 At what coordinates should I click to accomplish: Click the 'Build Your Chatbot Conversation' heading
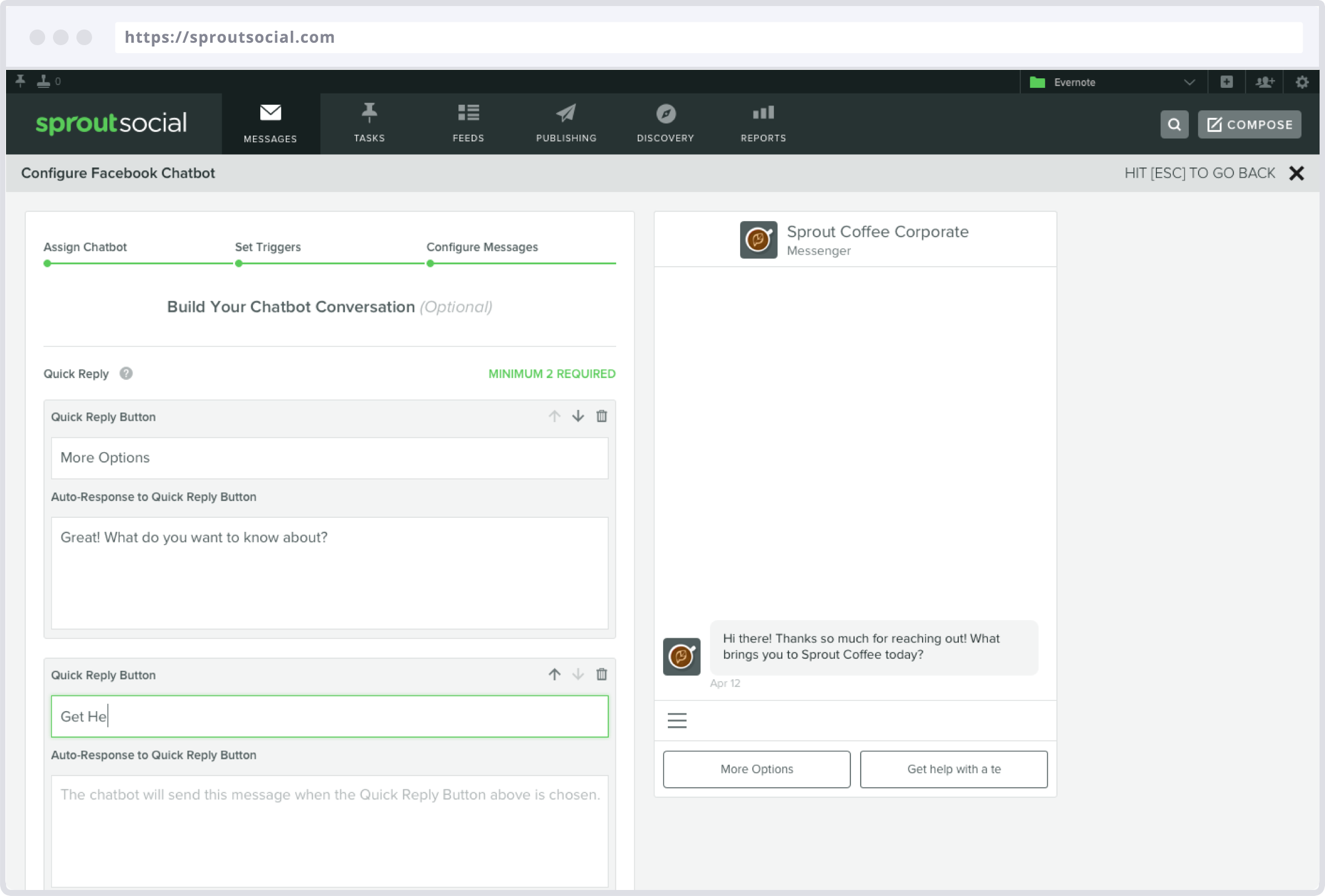[291, 307]
